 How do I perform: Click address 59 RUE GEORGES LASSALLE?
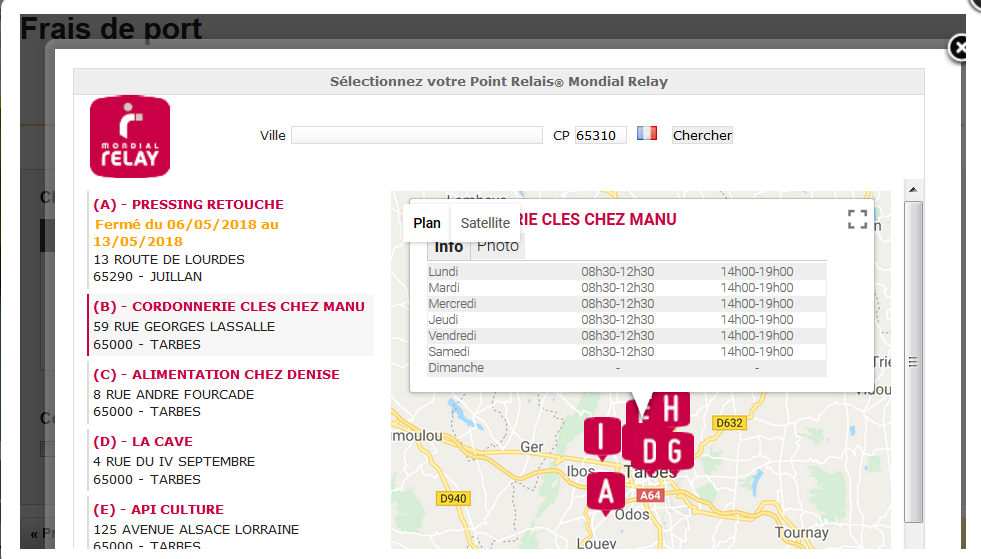point(184,327)
